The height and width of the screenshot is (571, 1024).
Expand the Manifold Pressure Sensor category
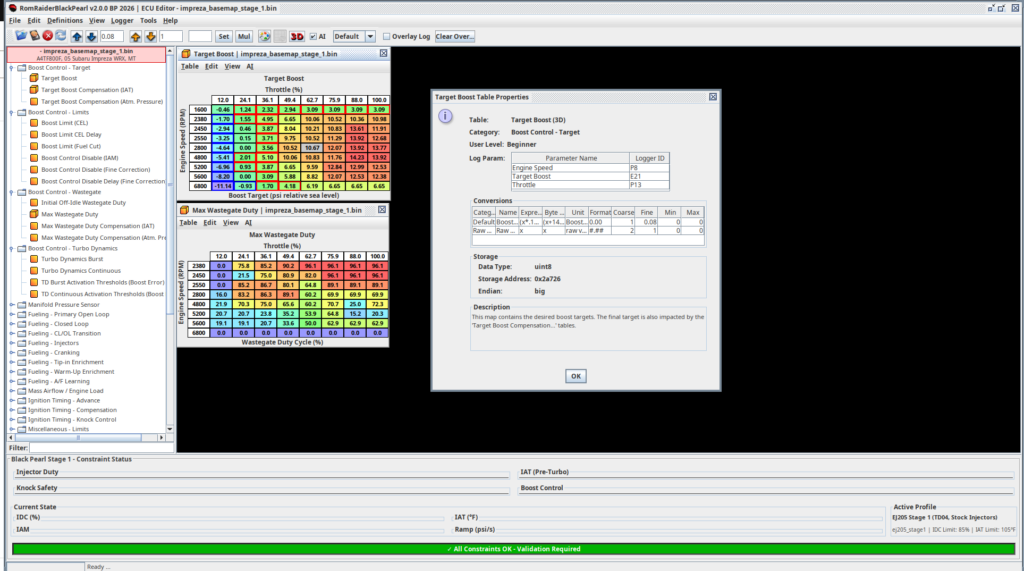11,304
